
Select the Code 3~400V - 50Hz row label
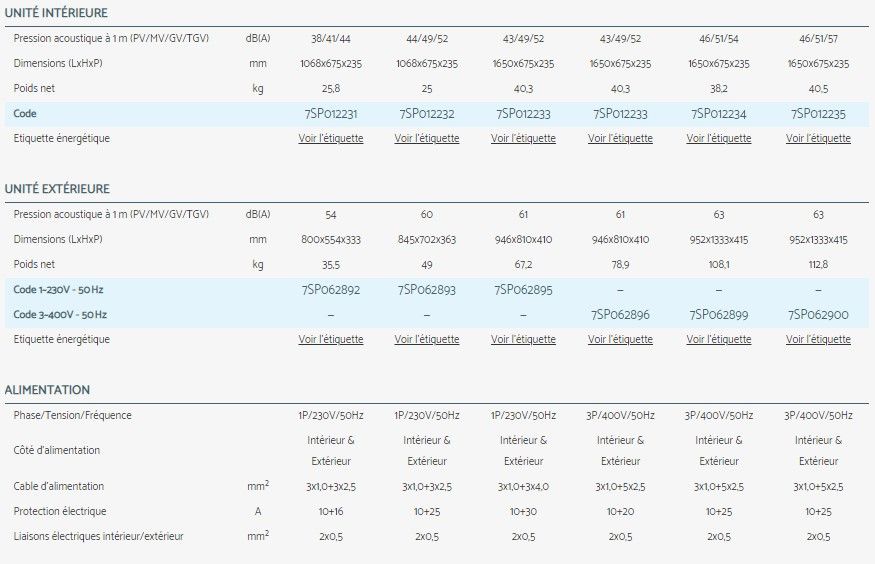point(60,315)
